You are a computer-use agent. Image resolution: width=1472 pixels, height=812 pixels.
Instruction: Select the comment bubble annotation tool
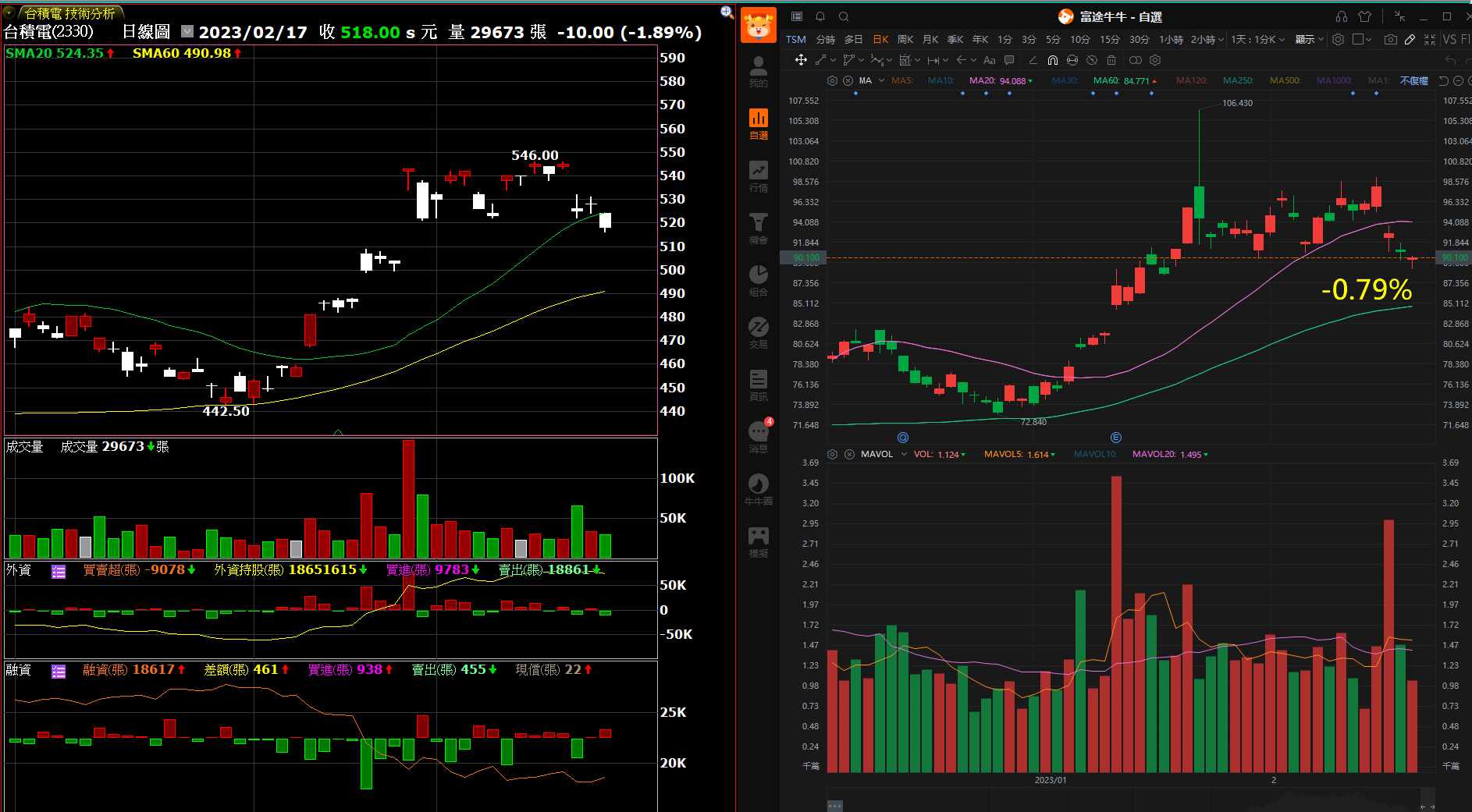click(x=1009, y=60)
